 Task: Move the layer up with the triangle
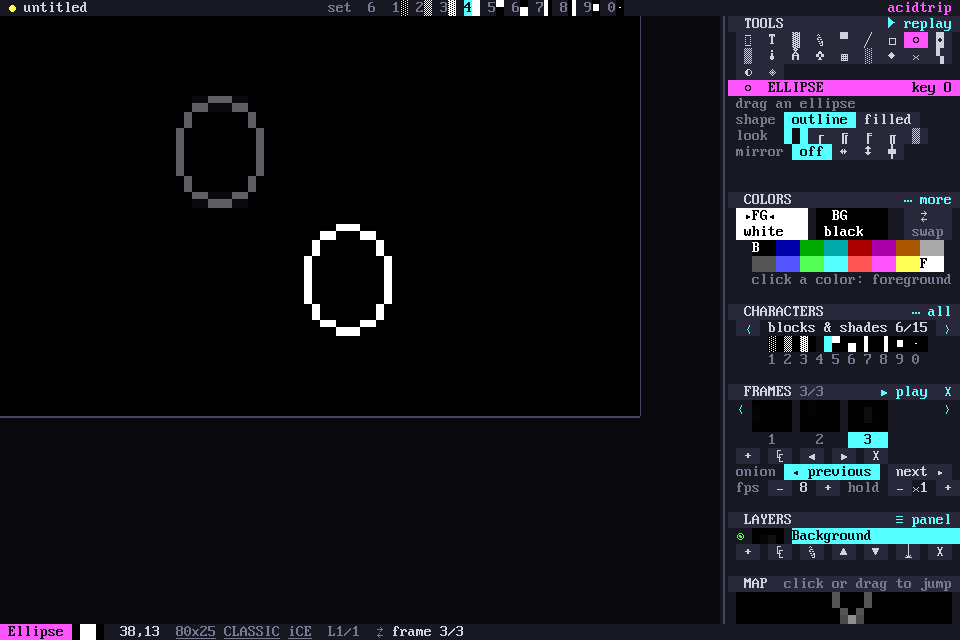point(844,552)
